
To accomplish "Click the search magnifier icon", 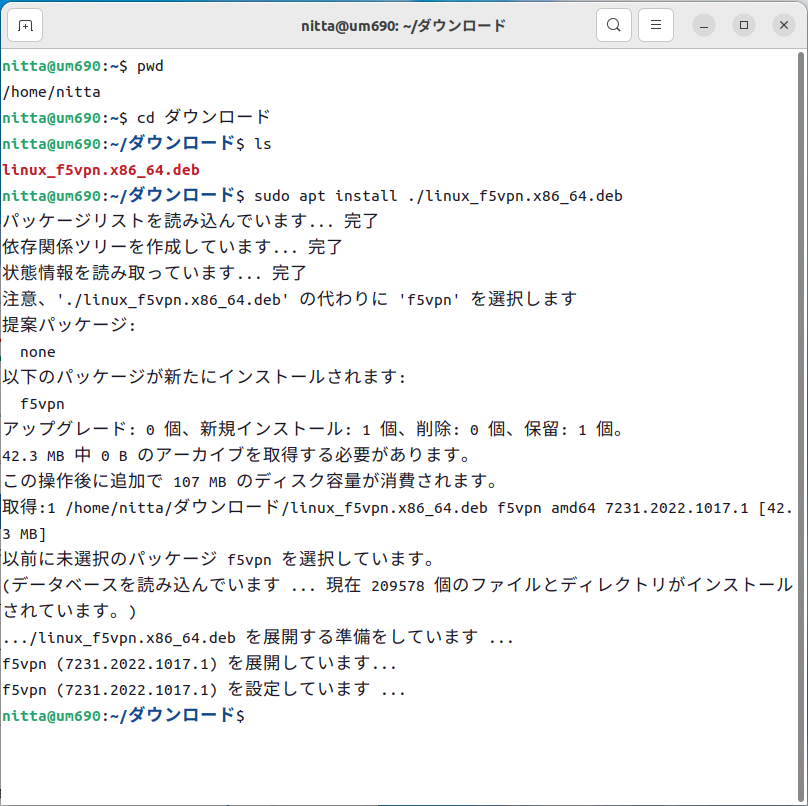I will (614, 25).
